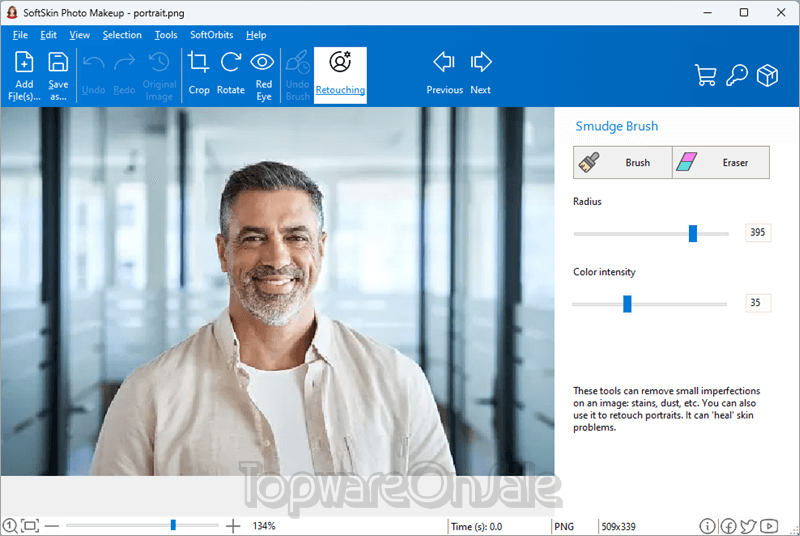
Task: Click the shopping cart icon
Action: [705, 75]
